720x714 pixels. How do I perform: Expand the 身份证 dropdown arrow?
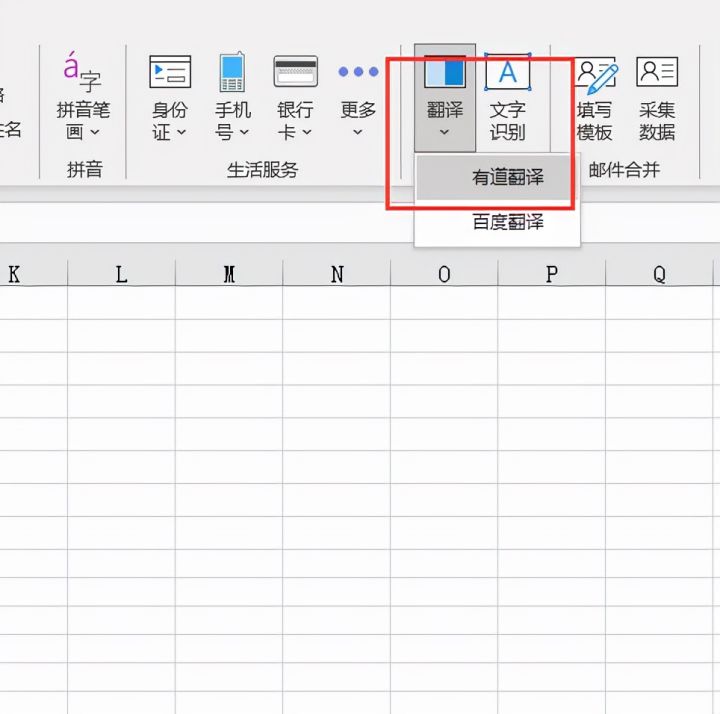point(181,132)
